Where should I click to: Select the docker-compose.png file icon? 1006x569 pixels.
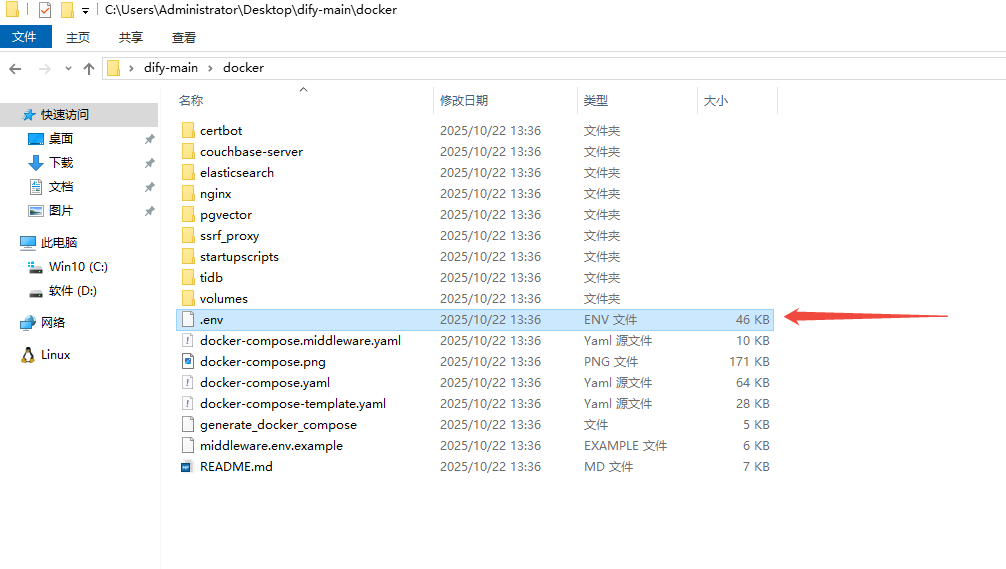[187, 362]
